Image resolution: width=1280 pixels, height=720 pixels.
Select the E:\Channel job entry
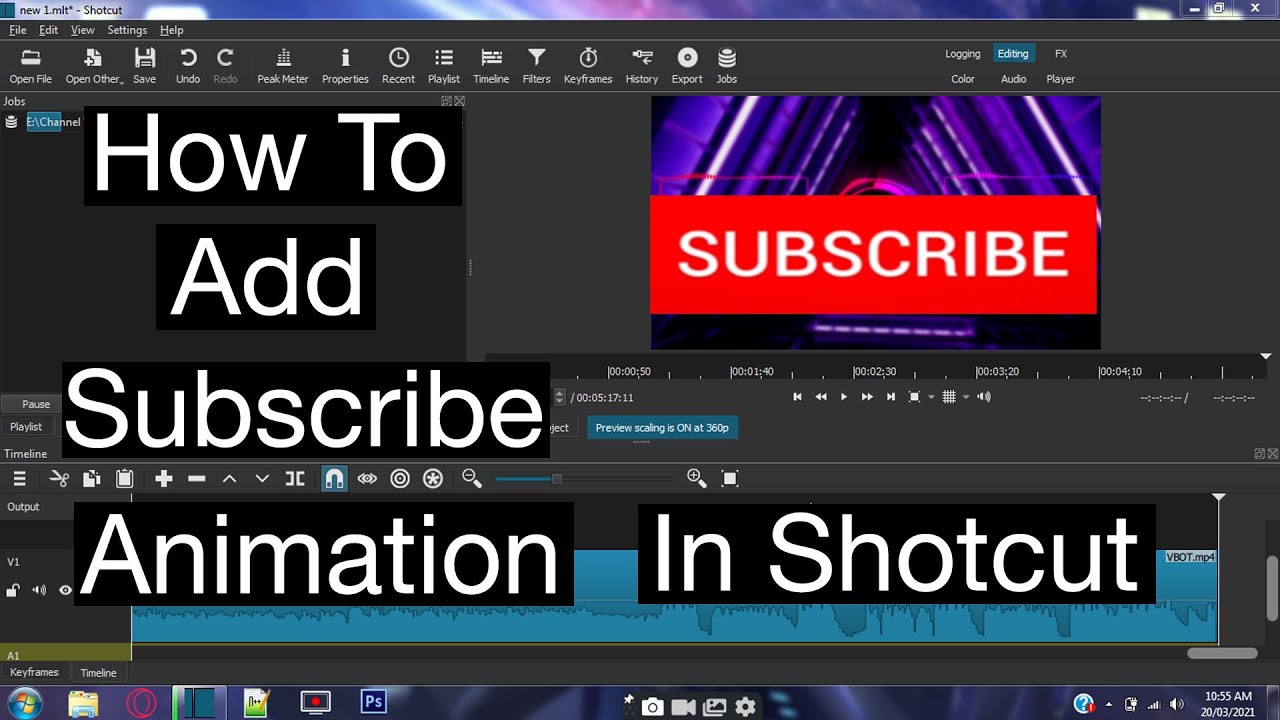click(54, 122)
